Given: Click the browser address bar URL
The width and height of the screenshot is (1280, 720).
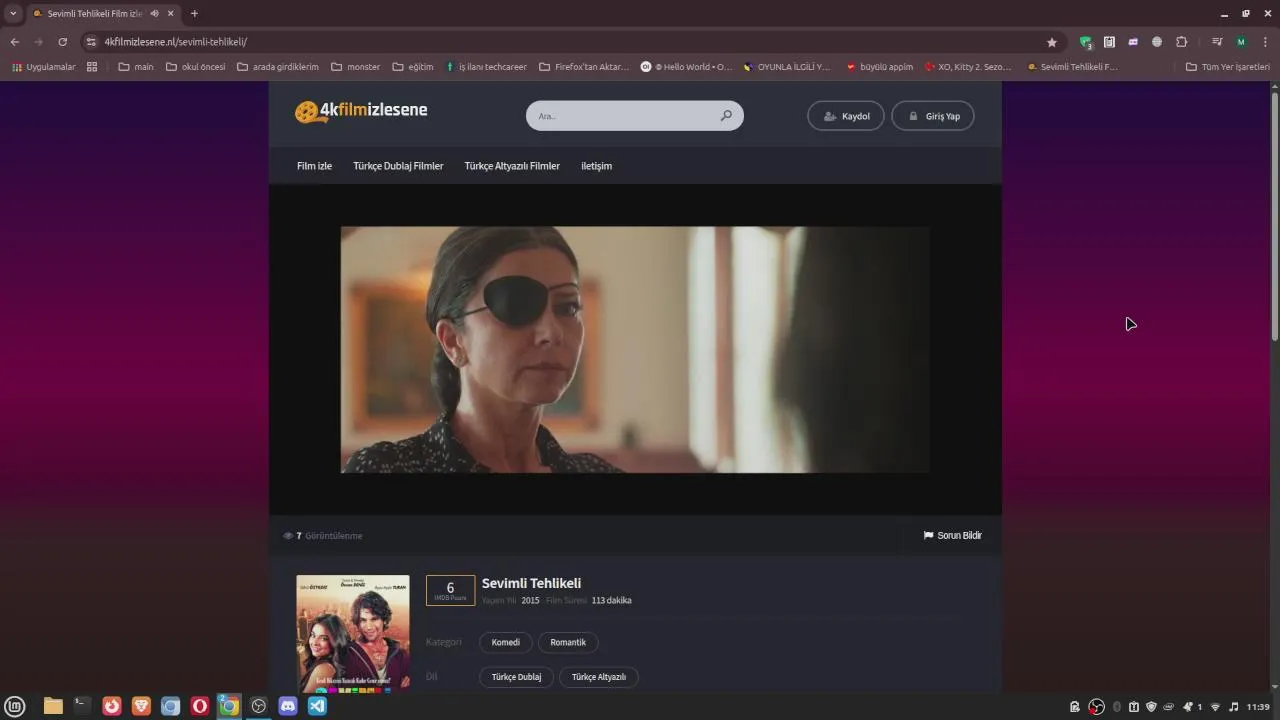Looking at the screenshot, I should (175, 42).
